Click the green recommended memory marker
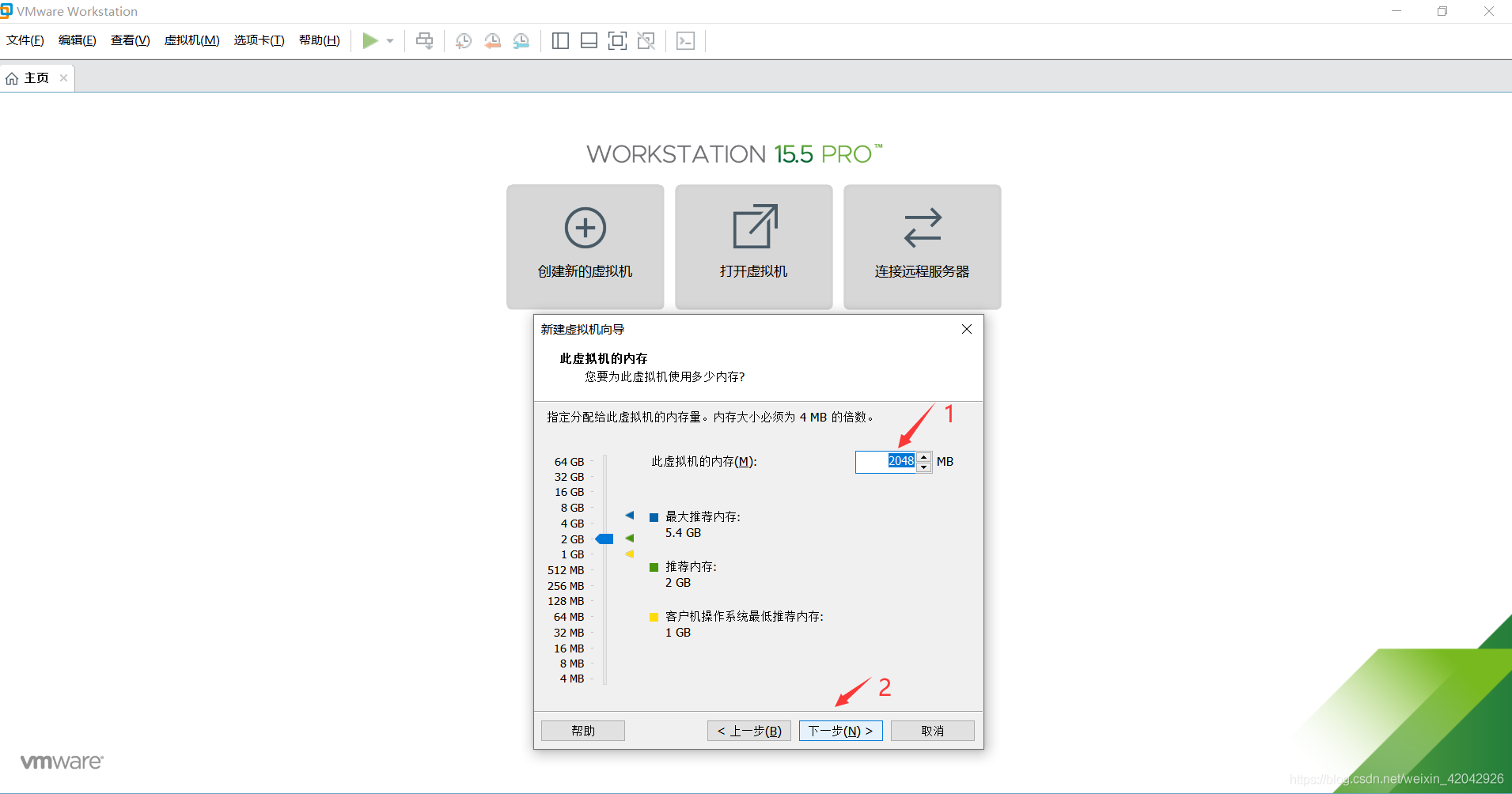1512x794 pixels. [630, 538]
